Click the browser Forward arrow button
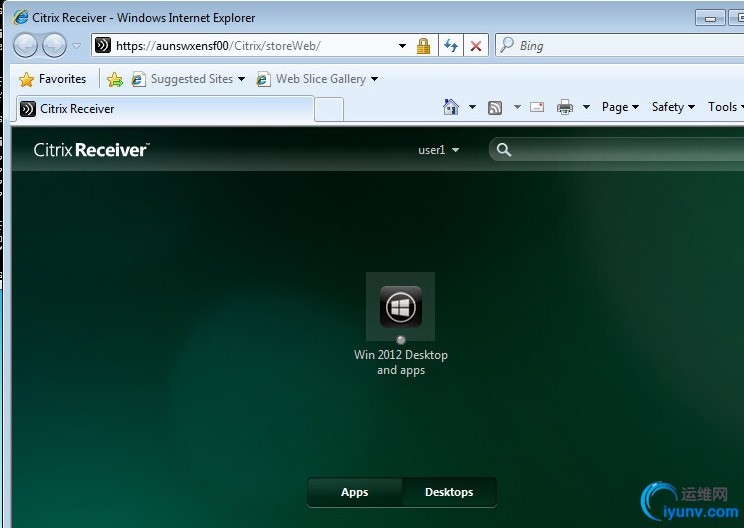 tap(55, 46)
